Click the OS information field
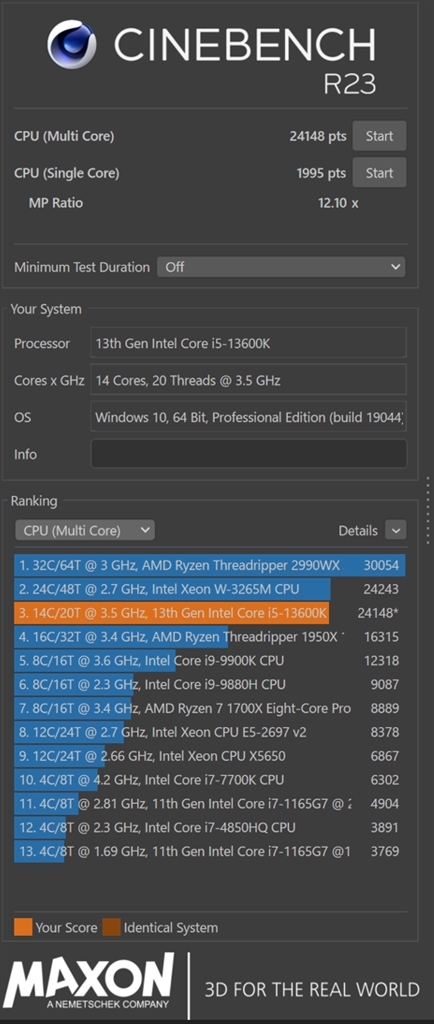This screenshot has height=1024, width=434. [x=249, y=417]
